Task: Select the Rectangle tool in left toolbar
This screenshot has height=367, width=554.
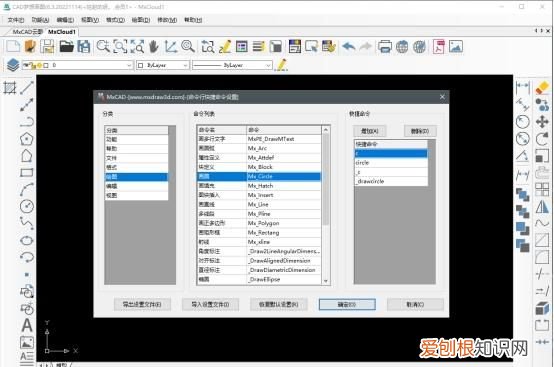Action: tap(27, 172)
